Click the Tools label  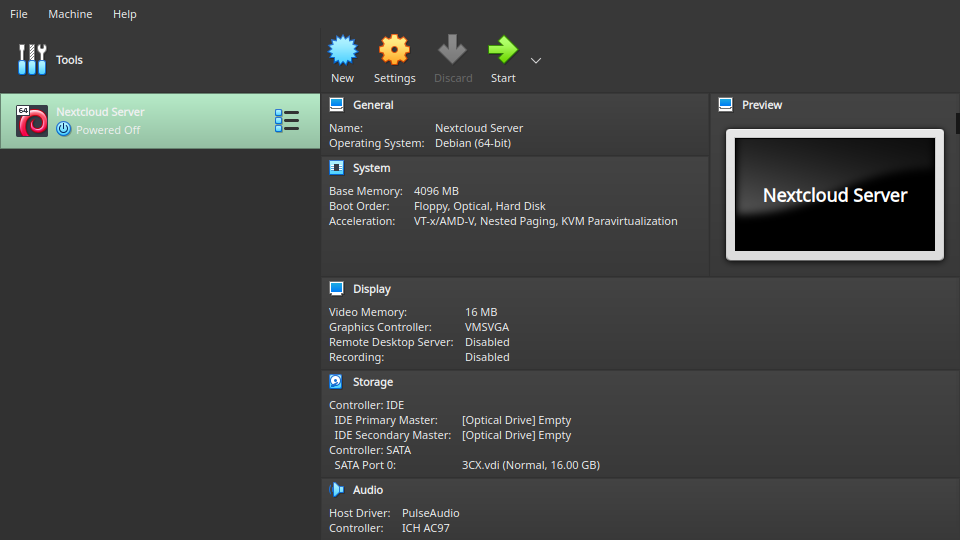pyautogui.click(x=69, y=60)
